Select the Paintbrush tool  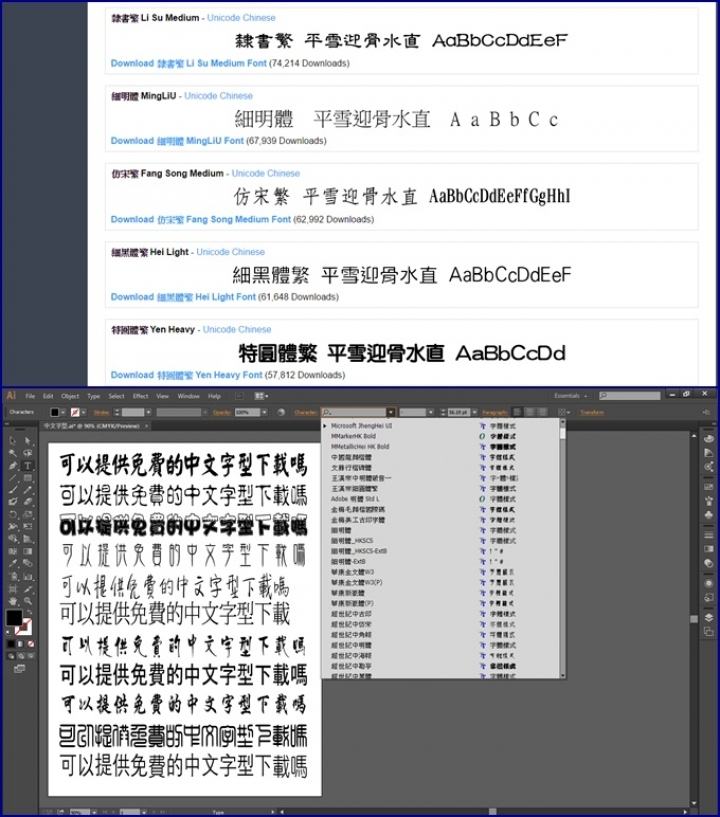click(x=13, y=490)
